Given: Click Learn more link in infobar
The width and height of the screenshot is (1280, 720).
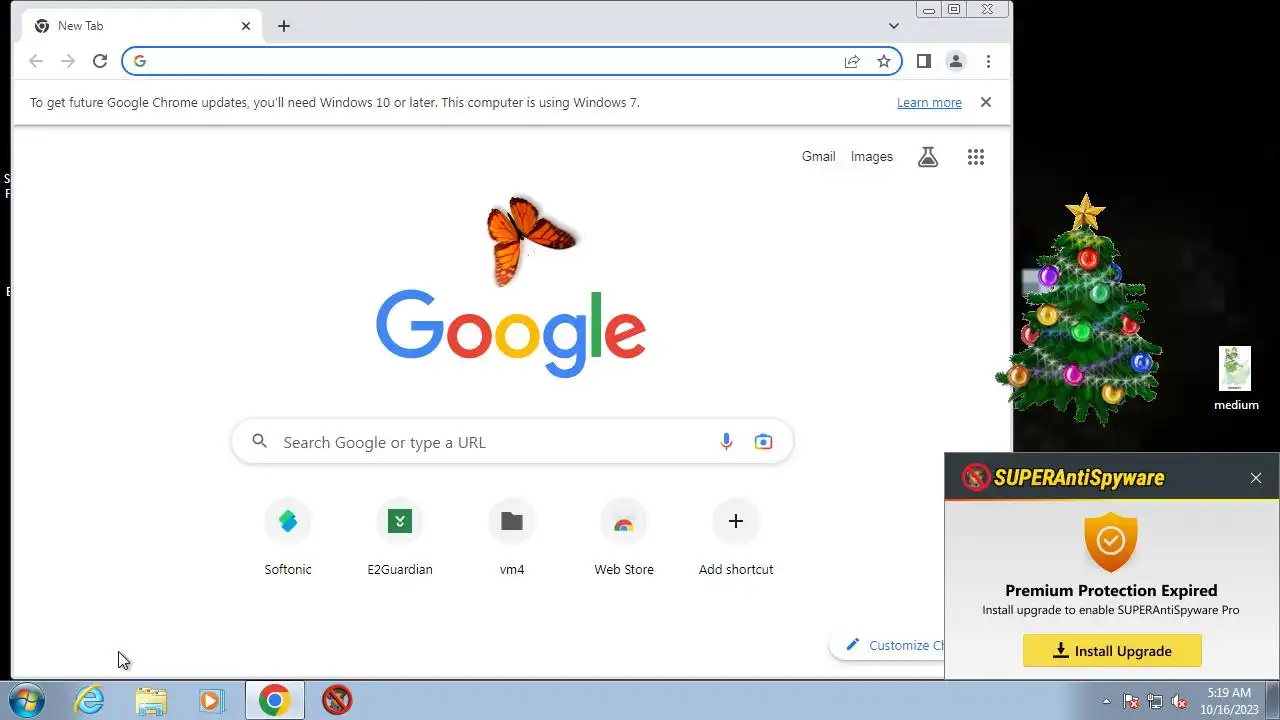Looking at the screenshot, I should click(x=929, y=102).
